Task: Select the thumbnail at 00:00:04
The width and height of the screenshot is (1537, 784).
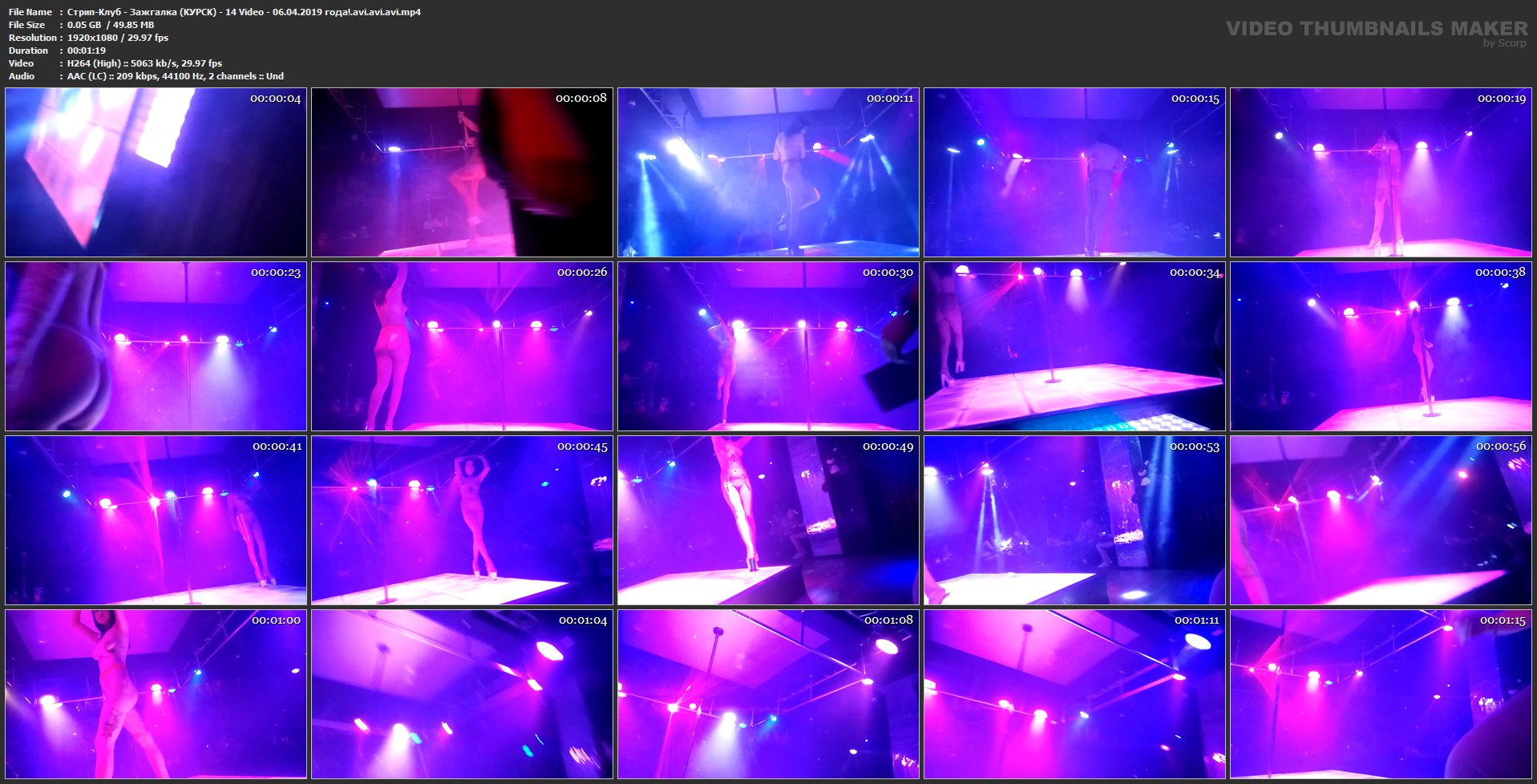Action: point(156,172)
